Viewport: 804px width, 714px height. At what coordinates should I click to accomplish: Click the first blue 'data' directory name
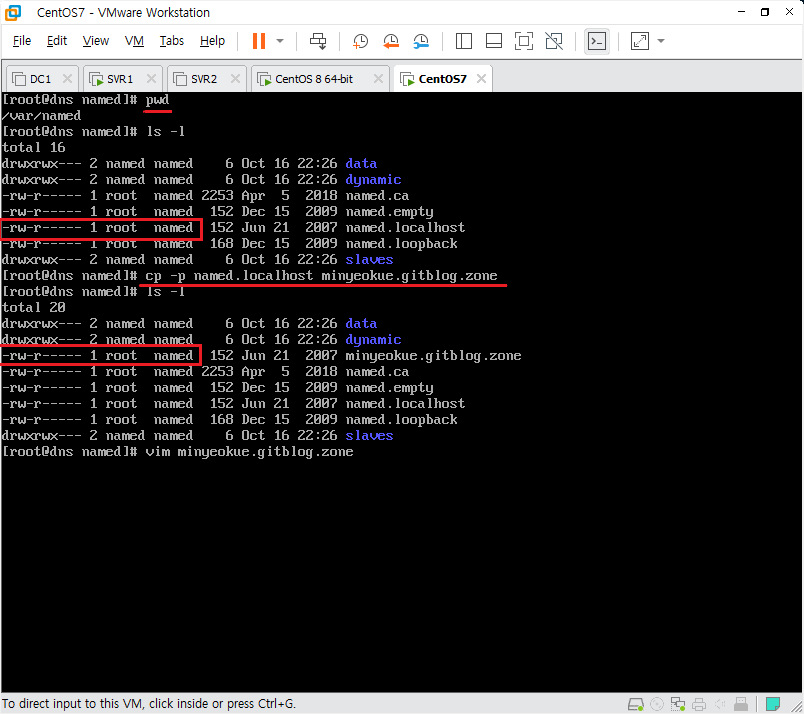coord(361,164)
